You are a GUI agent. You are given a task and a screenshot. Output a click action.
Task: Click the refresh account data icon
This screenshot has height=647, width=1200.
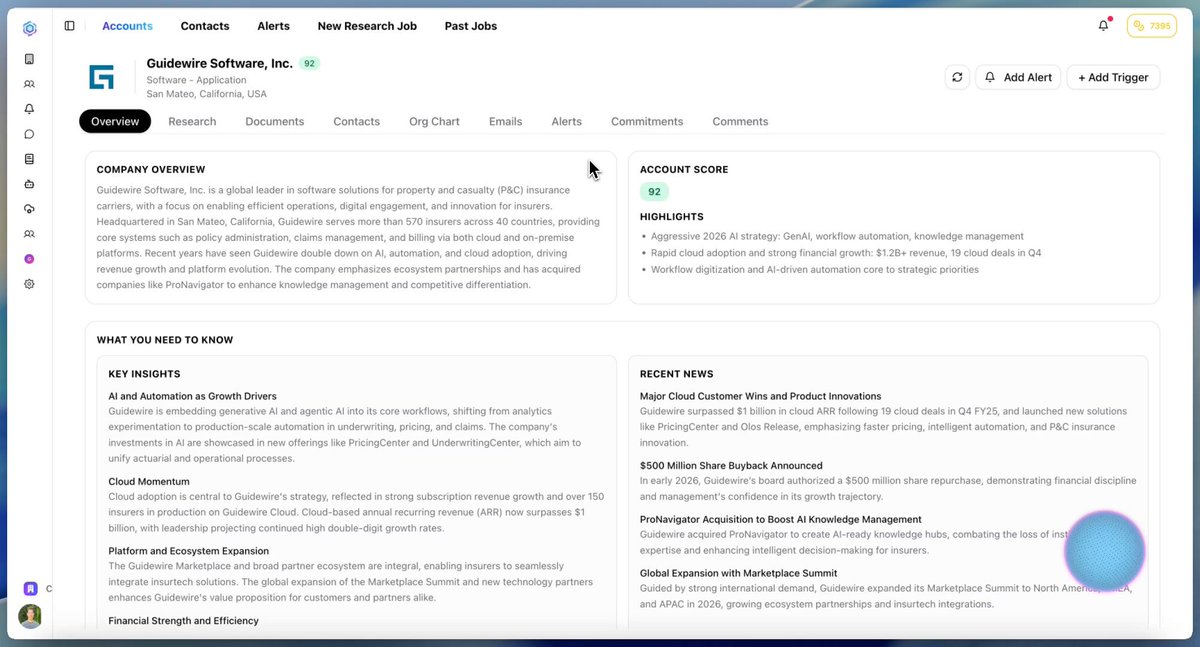pos(957,77)
